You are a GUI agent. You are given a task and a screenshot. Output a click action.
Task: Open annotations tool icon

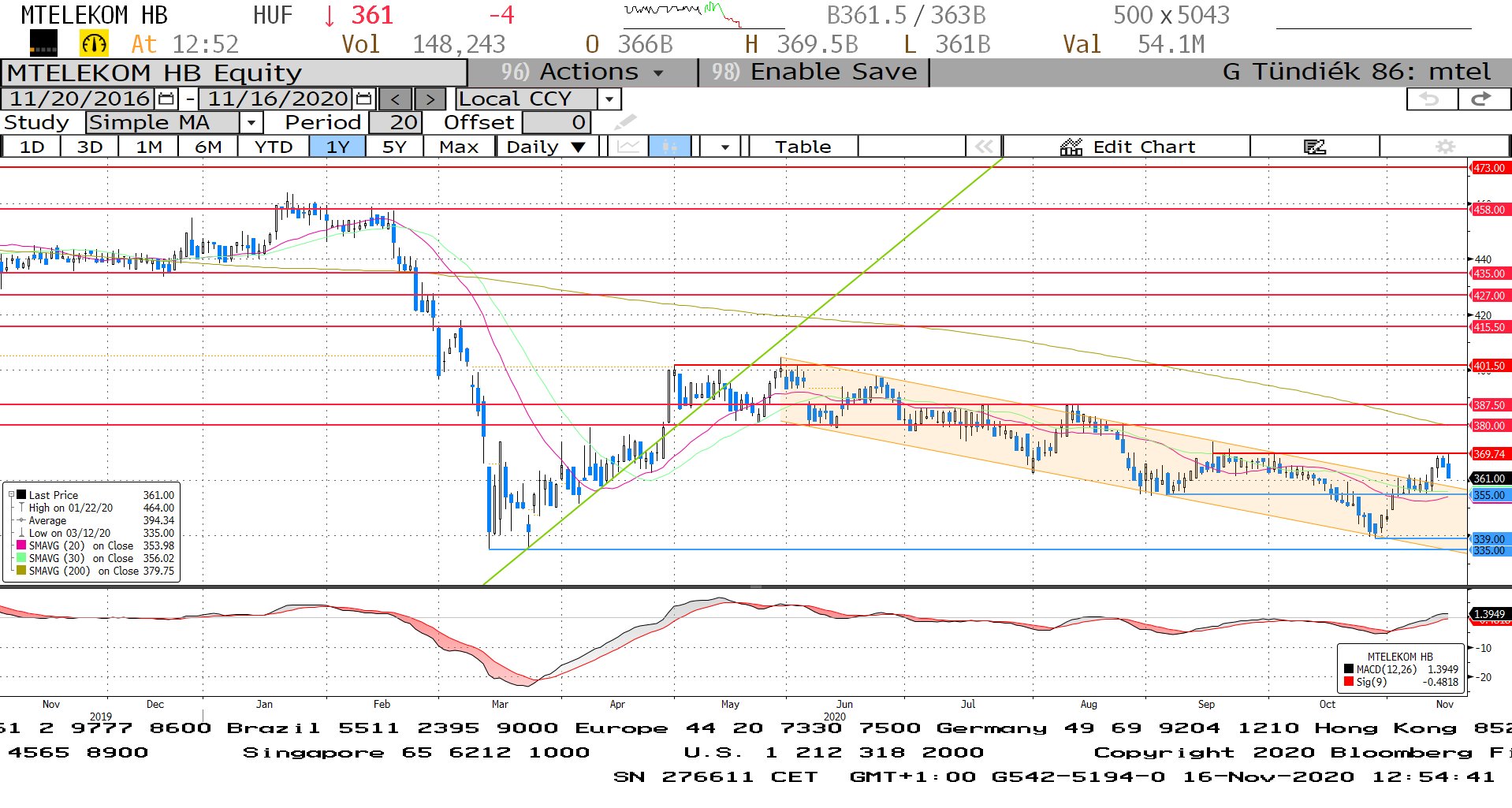[1314, 147]
